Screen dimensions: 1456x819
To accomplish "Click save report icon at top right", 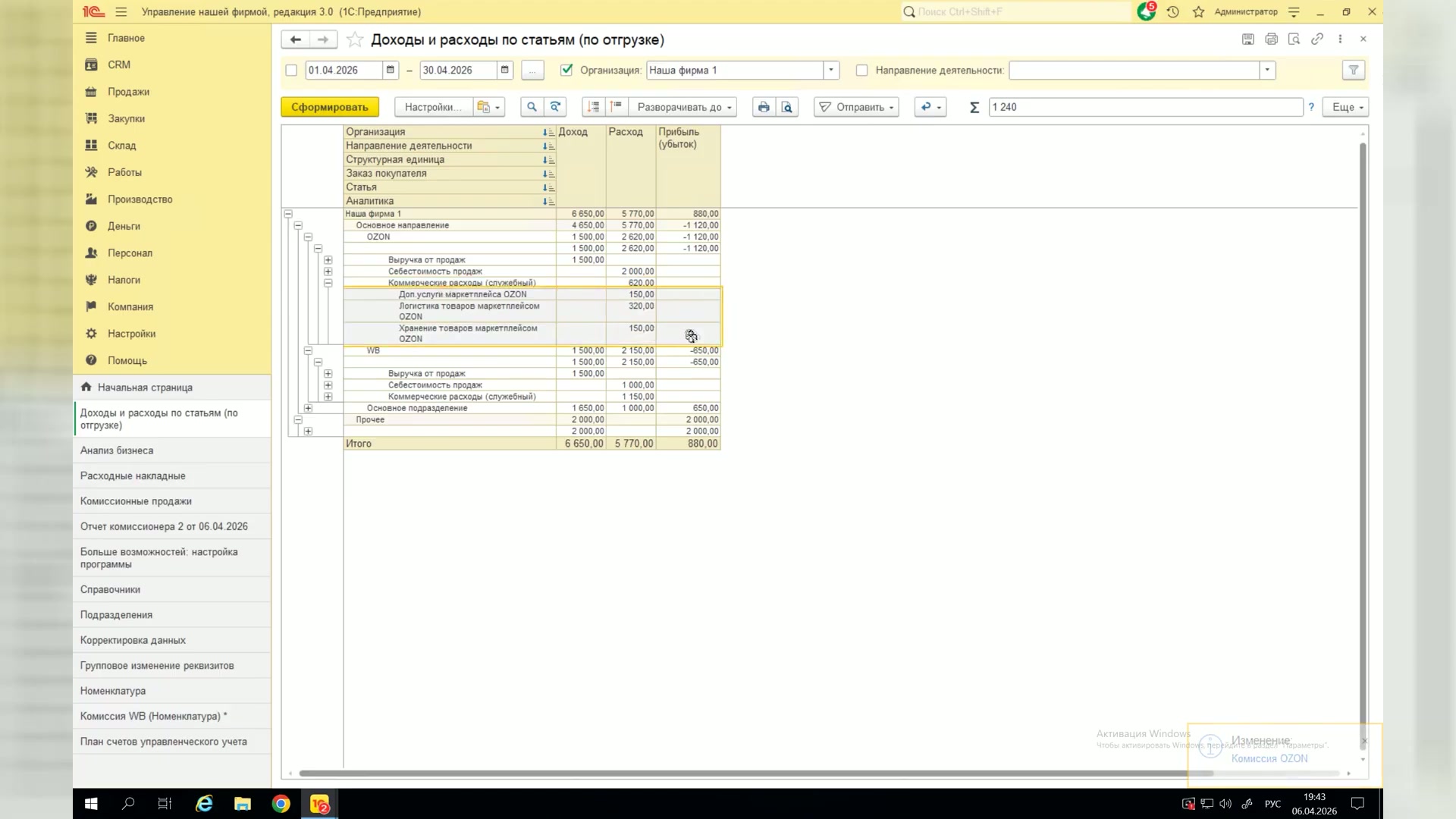I will [x=1247, y=39].
